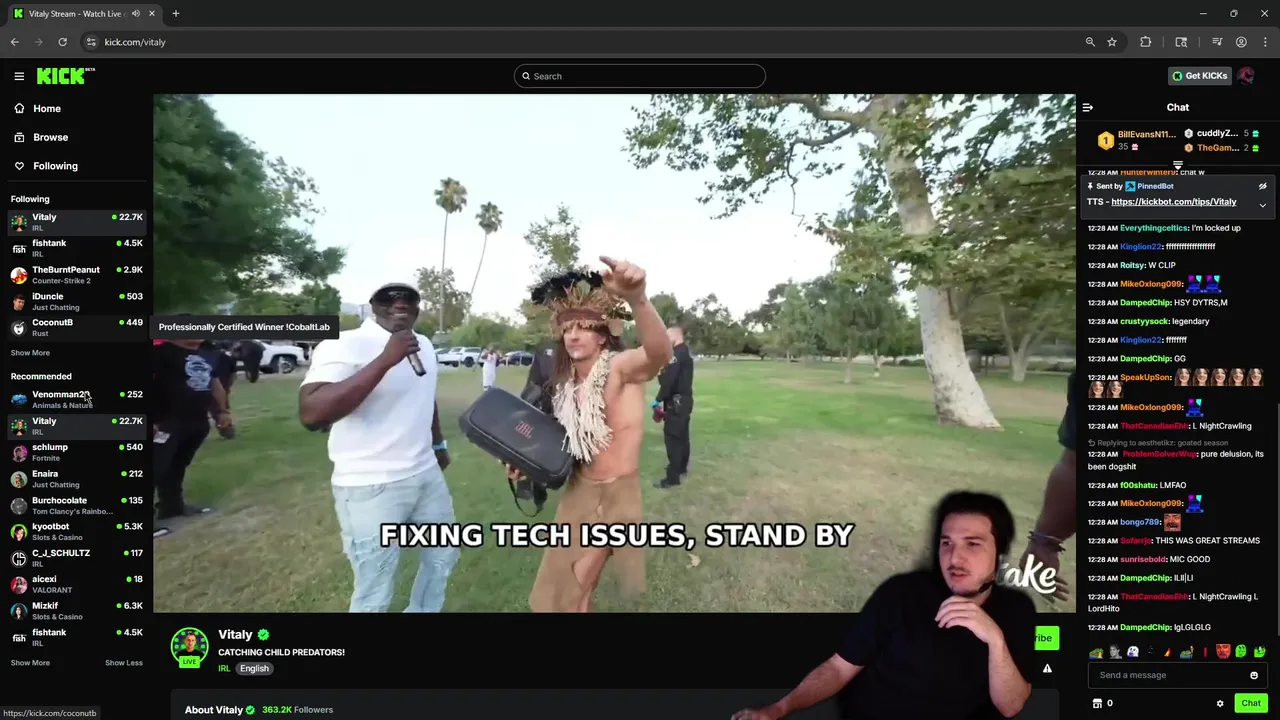
Task: Expand the gift leaderboard handle
Action: (x=1178, y=166)
